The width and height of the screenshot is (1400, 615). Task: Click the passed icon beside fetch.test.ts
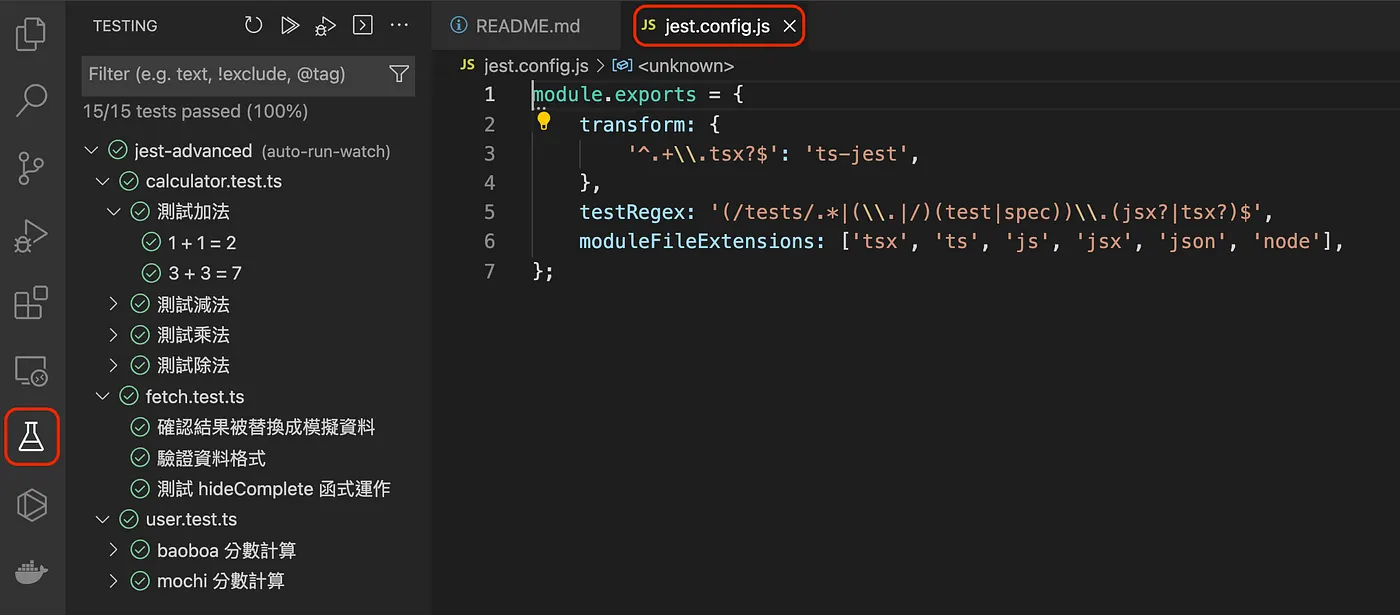129,397
